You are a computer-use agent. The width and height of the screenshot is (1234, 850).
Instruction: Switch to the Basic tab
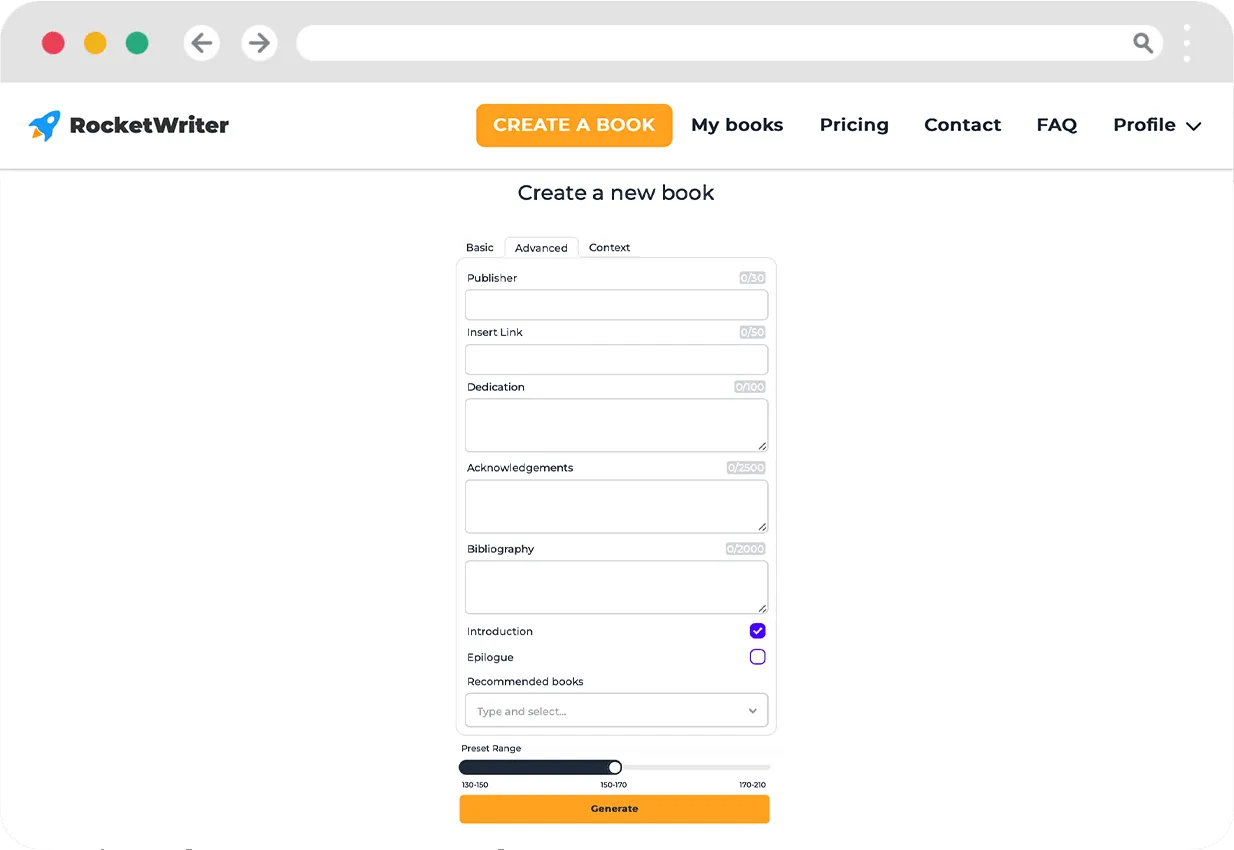[479, 247]
